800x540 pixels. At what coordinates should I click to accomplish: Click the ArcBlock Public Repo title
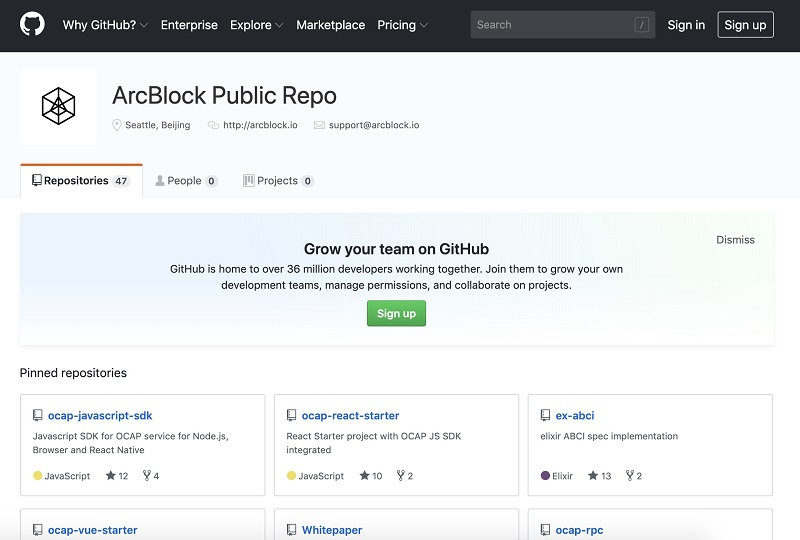tap(224, 95)
